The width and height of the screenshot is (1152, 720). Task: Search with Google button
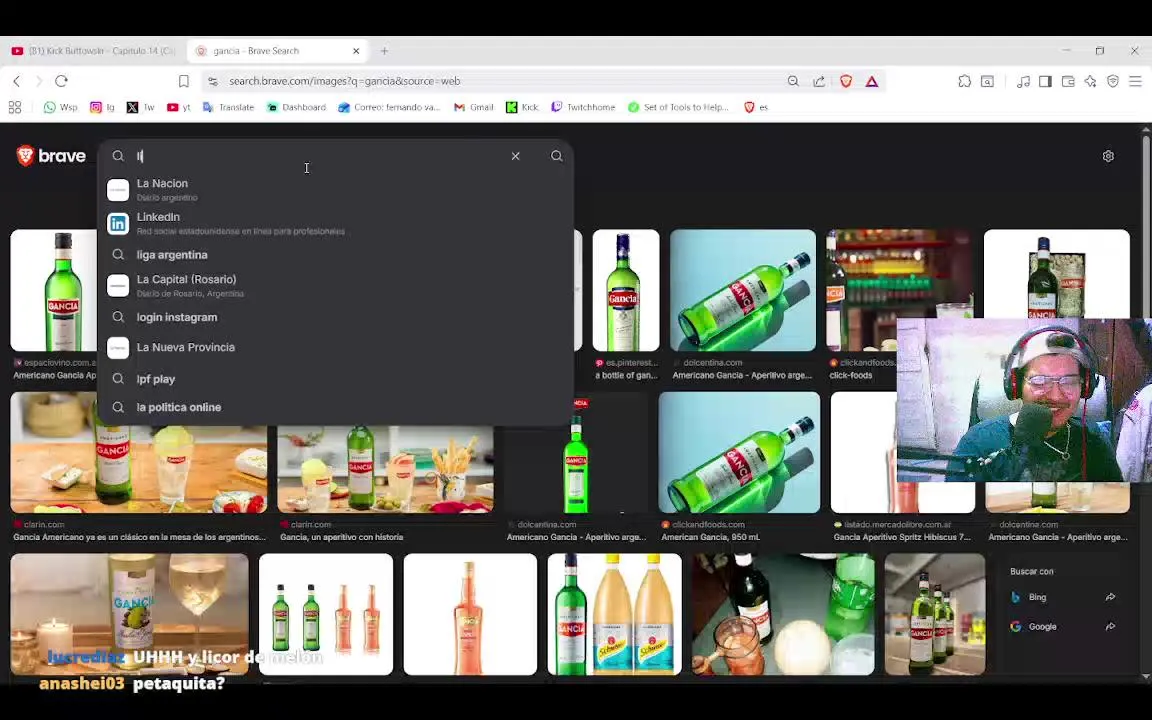1063,627
